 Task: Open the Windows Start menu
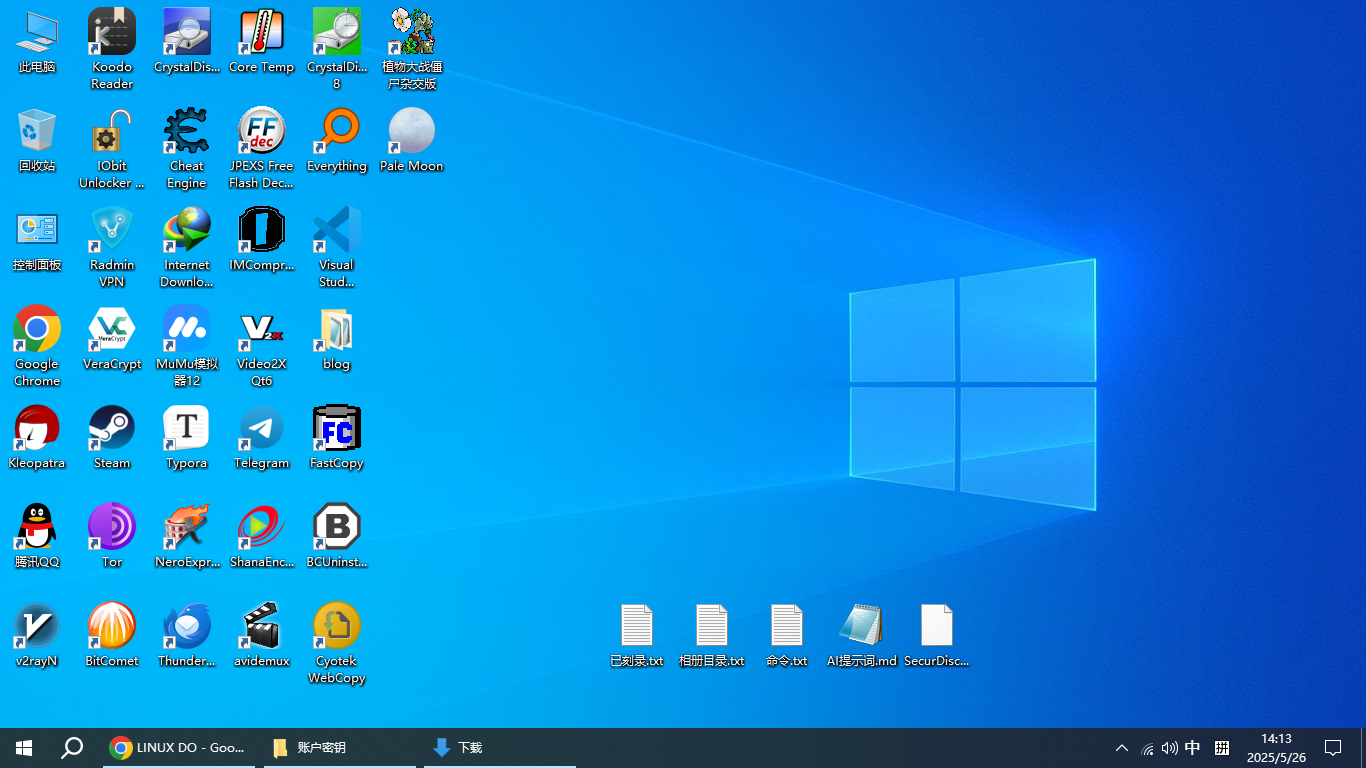[x=24, y=748]
